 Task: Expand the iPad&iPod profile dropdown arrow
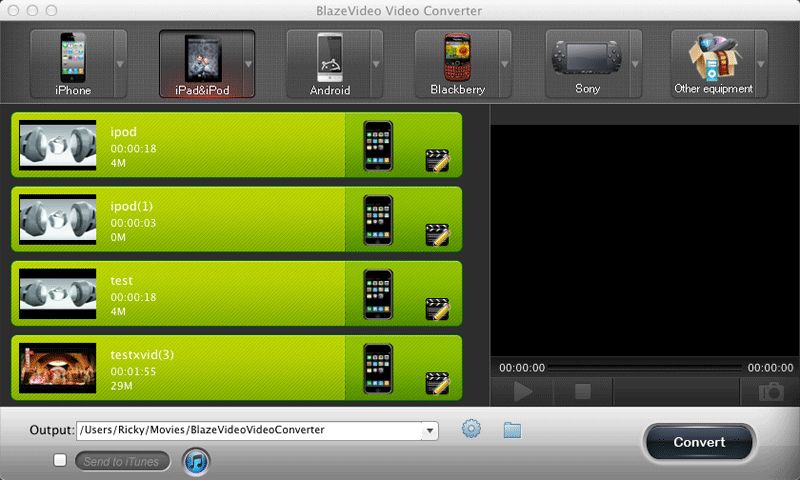point(249,64)
